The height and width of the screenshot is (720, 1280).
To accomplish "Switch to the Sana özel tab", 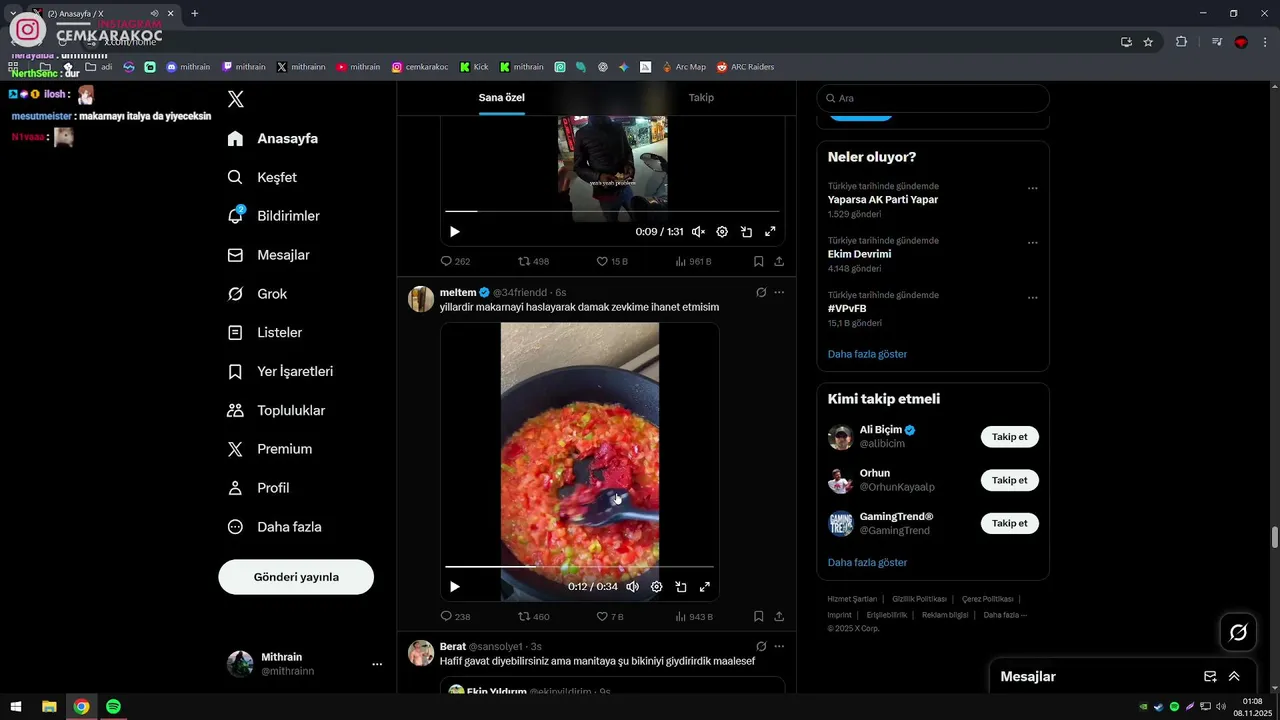I will point(502,97).
